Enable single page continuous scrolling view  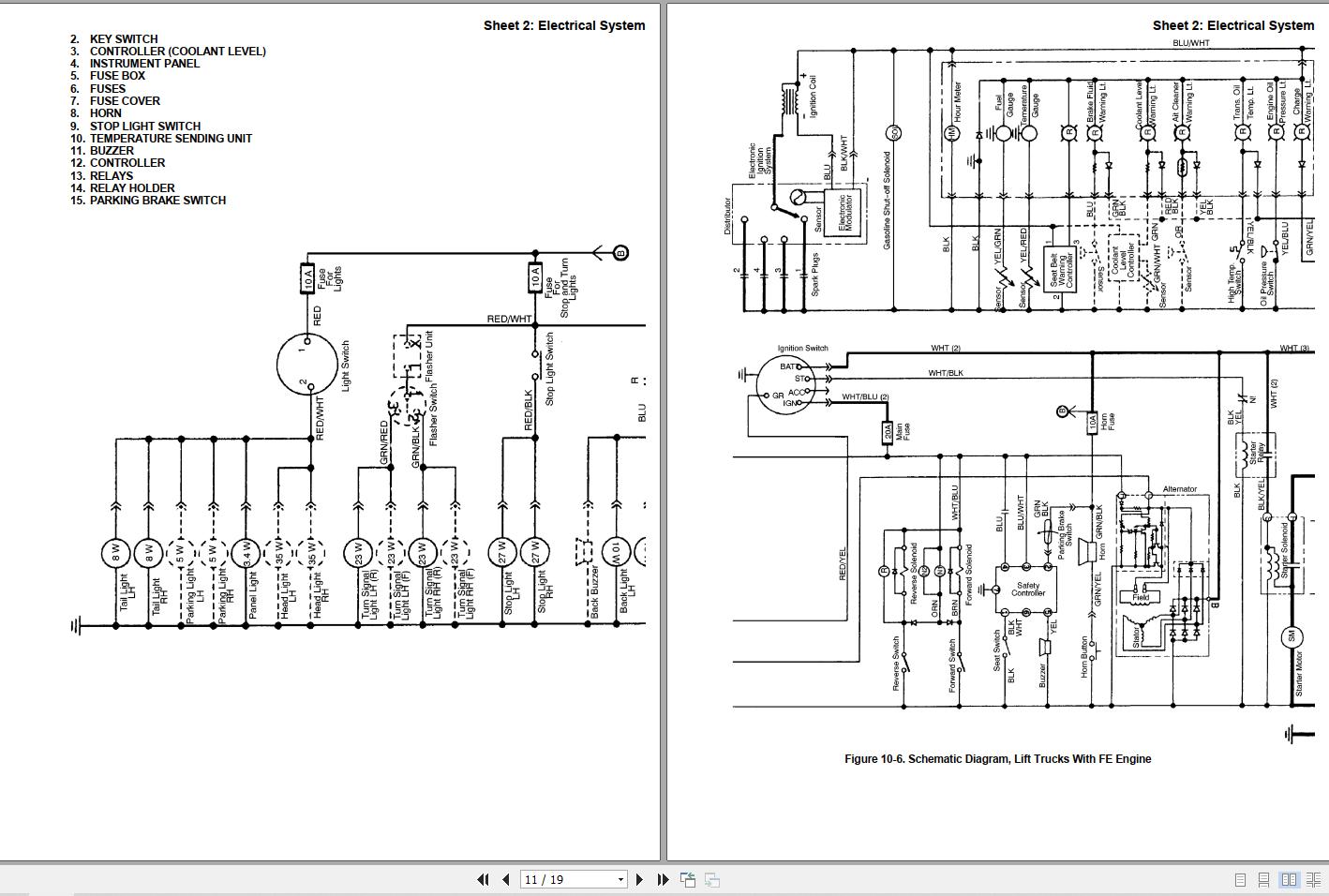1264,879
